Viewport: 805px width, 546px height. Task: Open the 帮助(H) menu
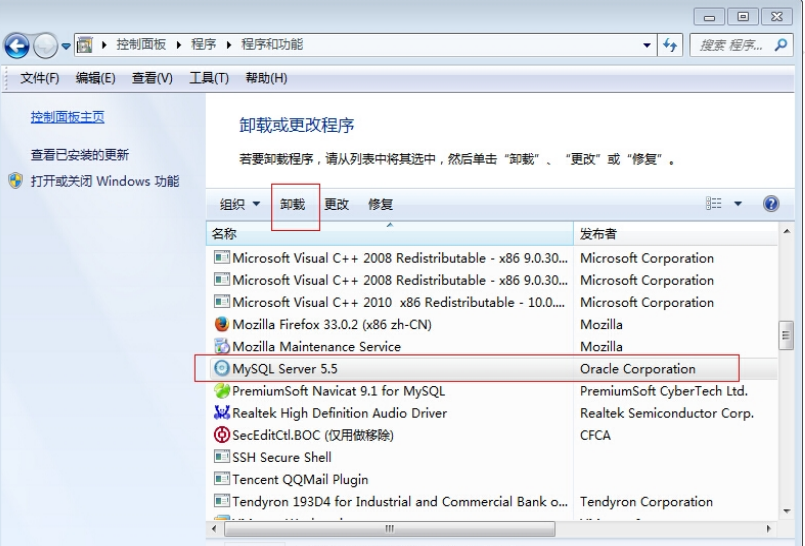266,78
